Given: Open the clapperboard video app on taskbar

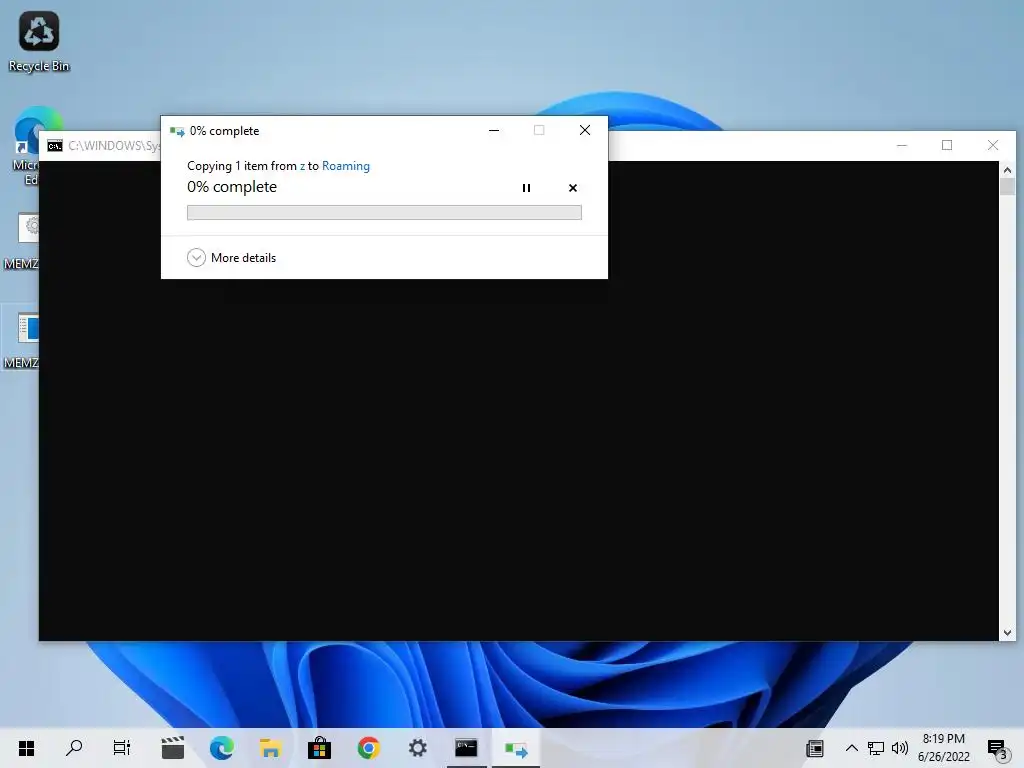Looking at the screenshot, I should pos(172,748).
